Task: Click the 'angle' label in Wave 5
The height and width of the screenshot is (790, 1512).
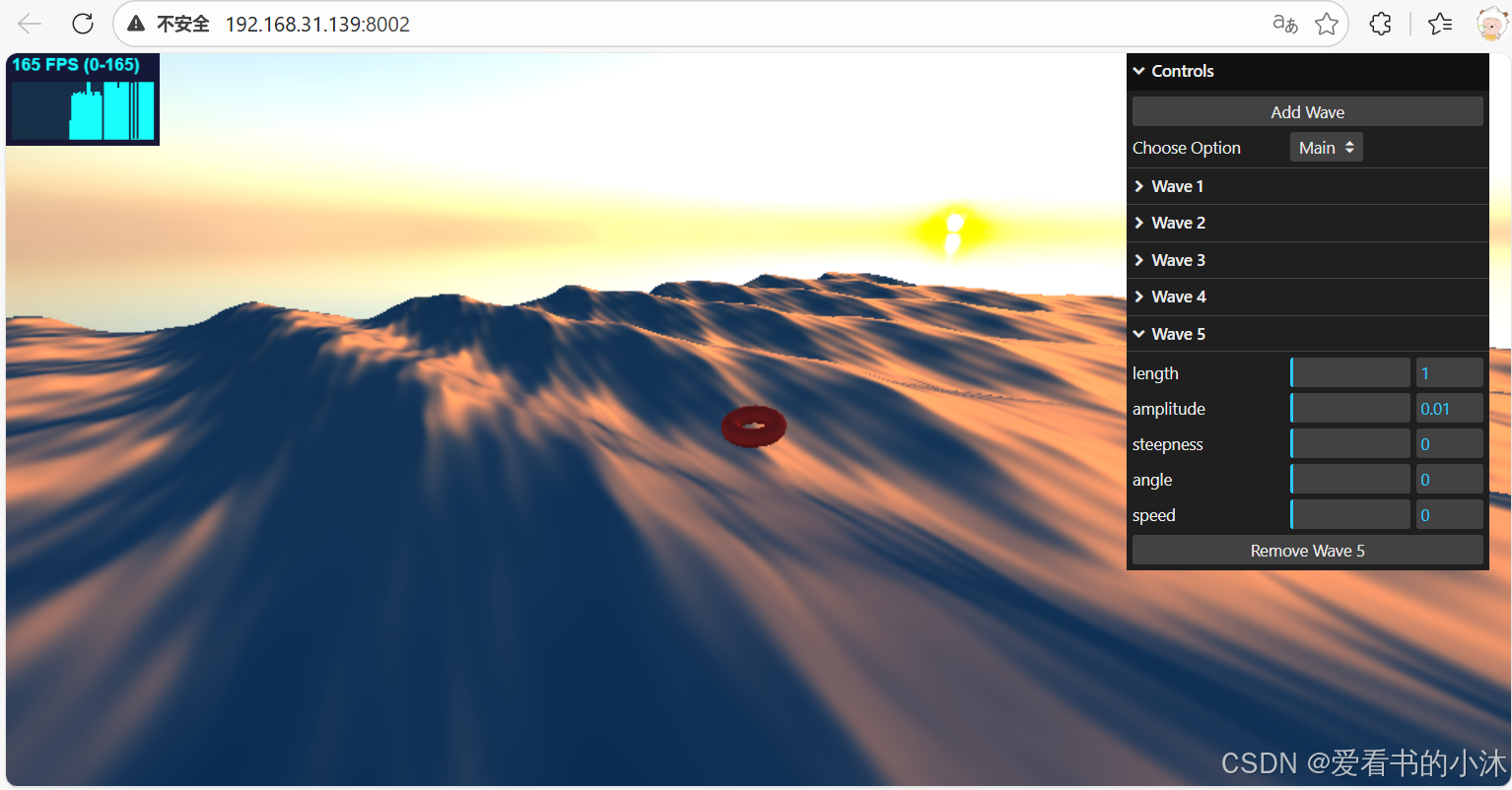Action: tap(1152, 480)
